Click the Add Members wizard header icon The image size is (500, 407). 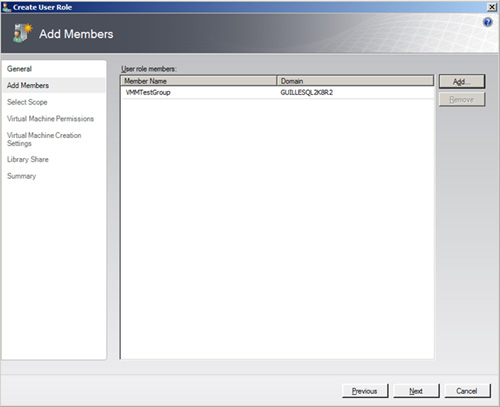(x=22, y=33)
